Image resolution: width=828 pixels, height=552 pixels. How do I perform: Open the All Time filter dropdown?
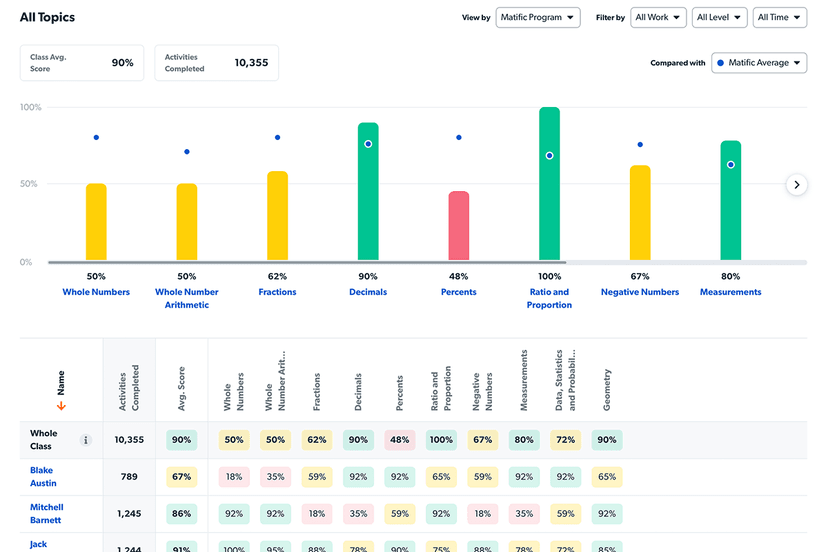coord(779,18)
